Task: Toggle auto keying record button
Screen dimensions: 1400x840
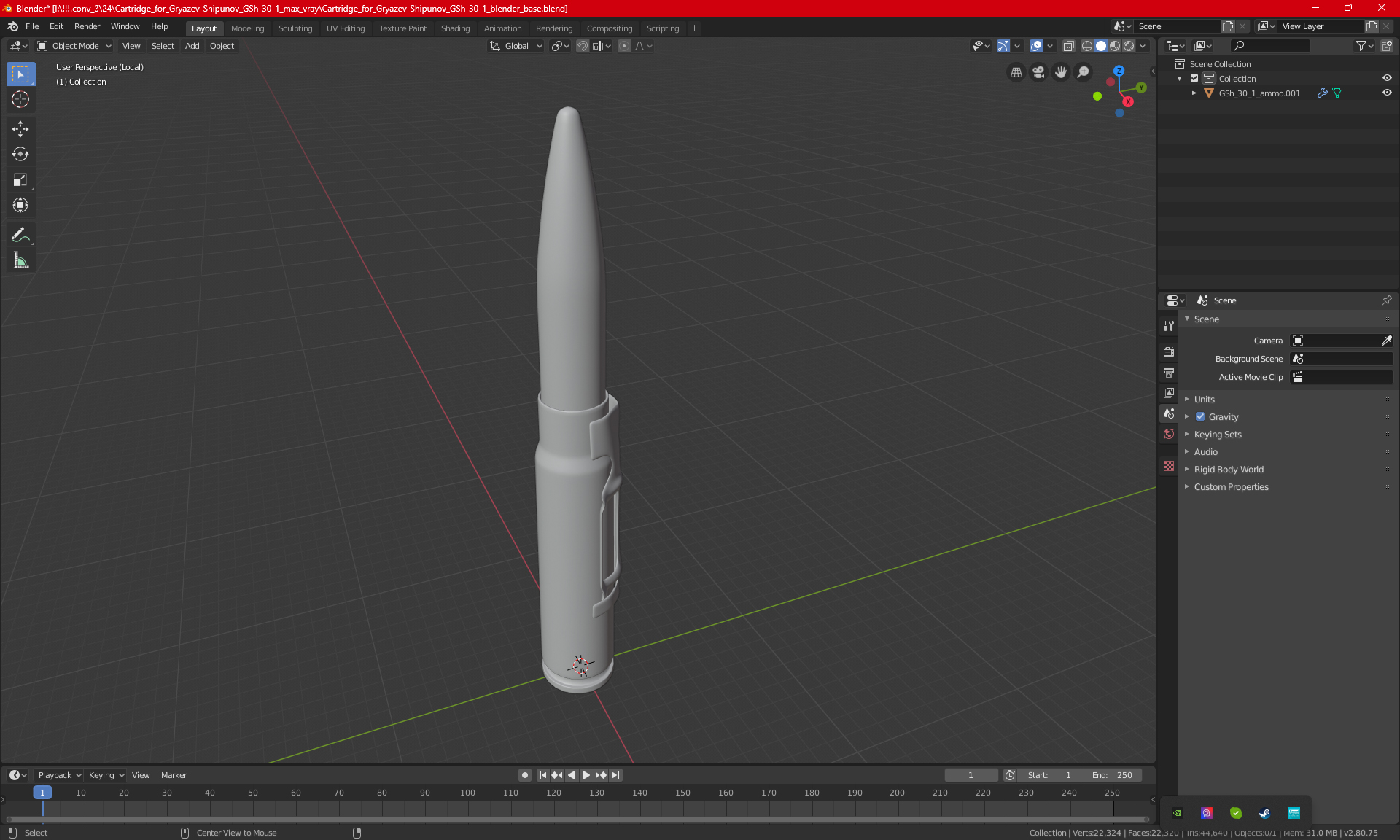Action: pyautogui.click(x=524, y=775)
